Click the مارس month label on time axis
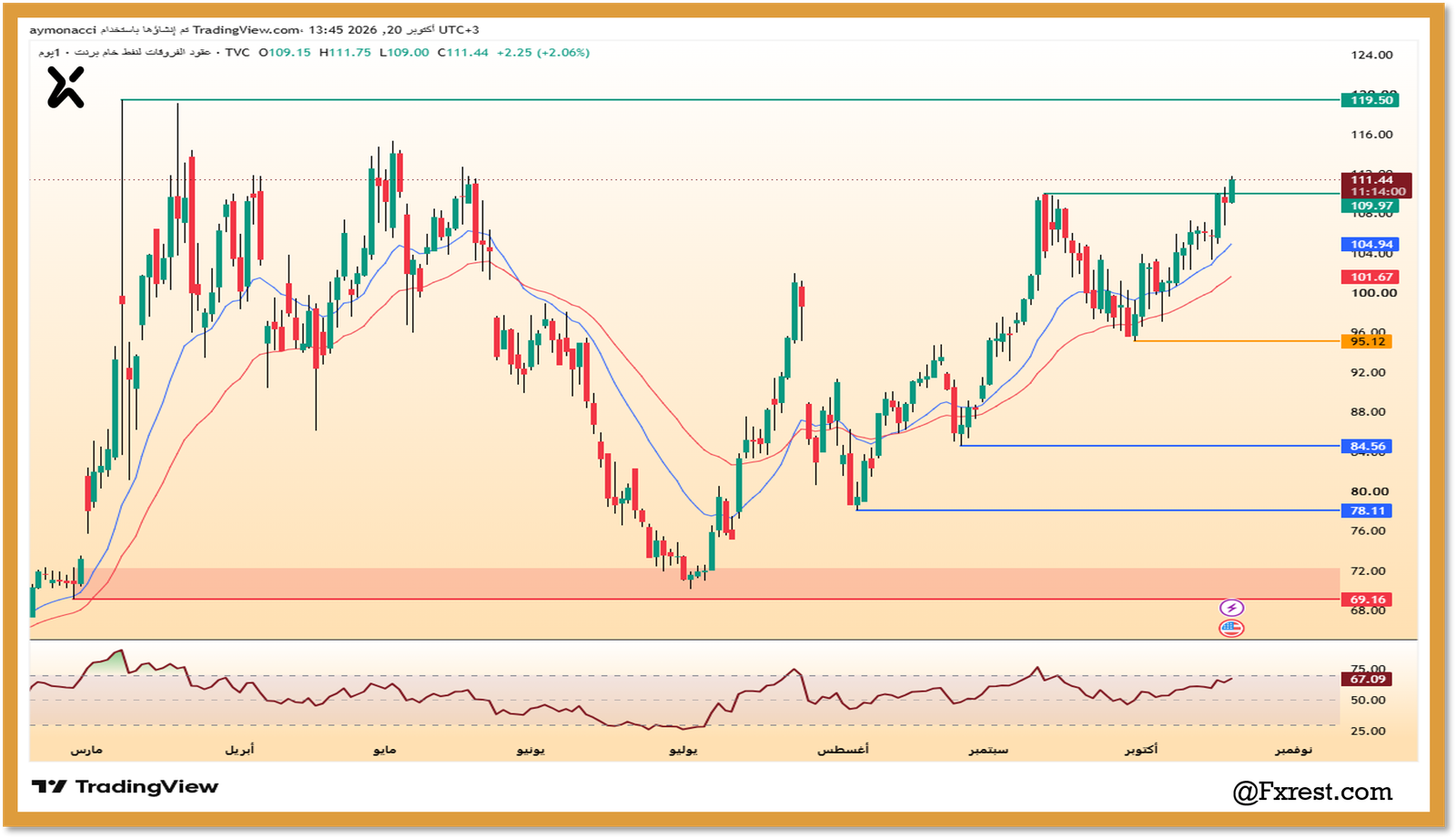Viewport: 1456px width, 838px height. [86, 750]
